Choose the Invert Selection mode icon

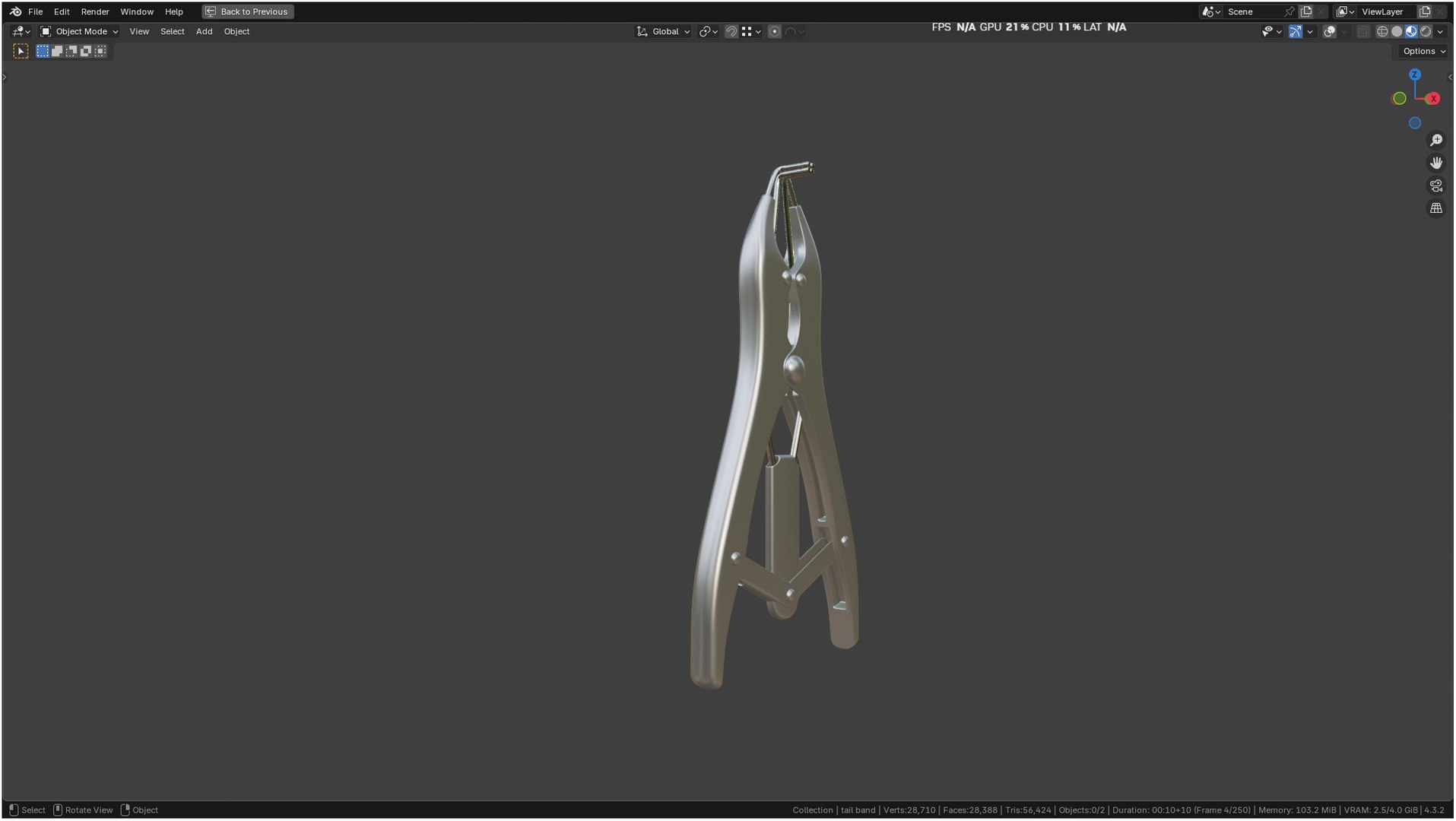(x=86, y=51)
